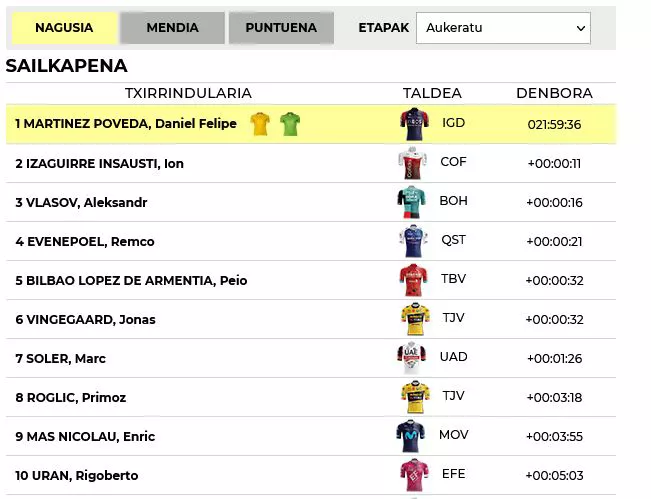Viewport: 651px width, 499px height.
Task: Click rider EVENEPOEL, Remco
Action: click(x=85, y=241)
